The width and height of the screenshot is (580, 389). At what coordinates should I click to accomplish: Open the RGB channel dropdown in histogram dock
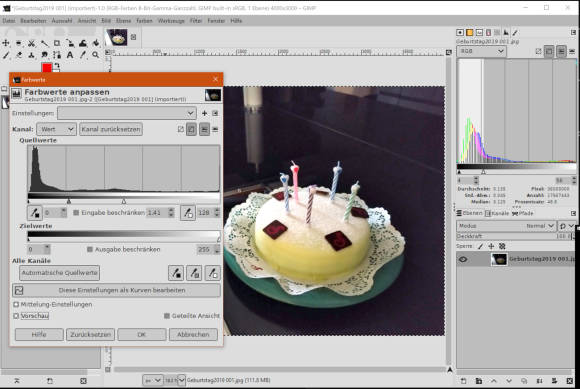pos(481,51)
